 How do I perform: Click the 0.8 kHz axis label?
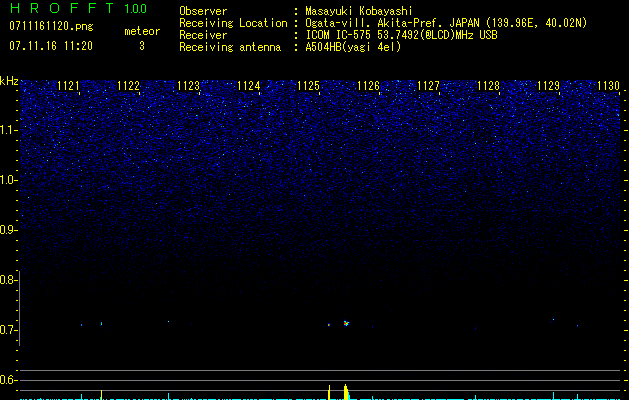pos(8,280)
